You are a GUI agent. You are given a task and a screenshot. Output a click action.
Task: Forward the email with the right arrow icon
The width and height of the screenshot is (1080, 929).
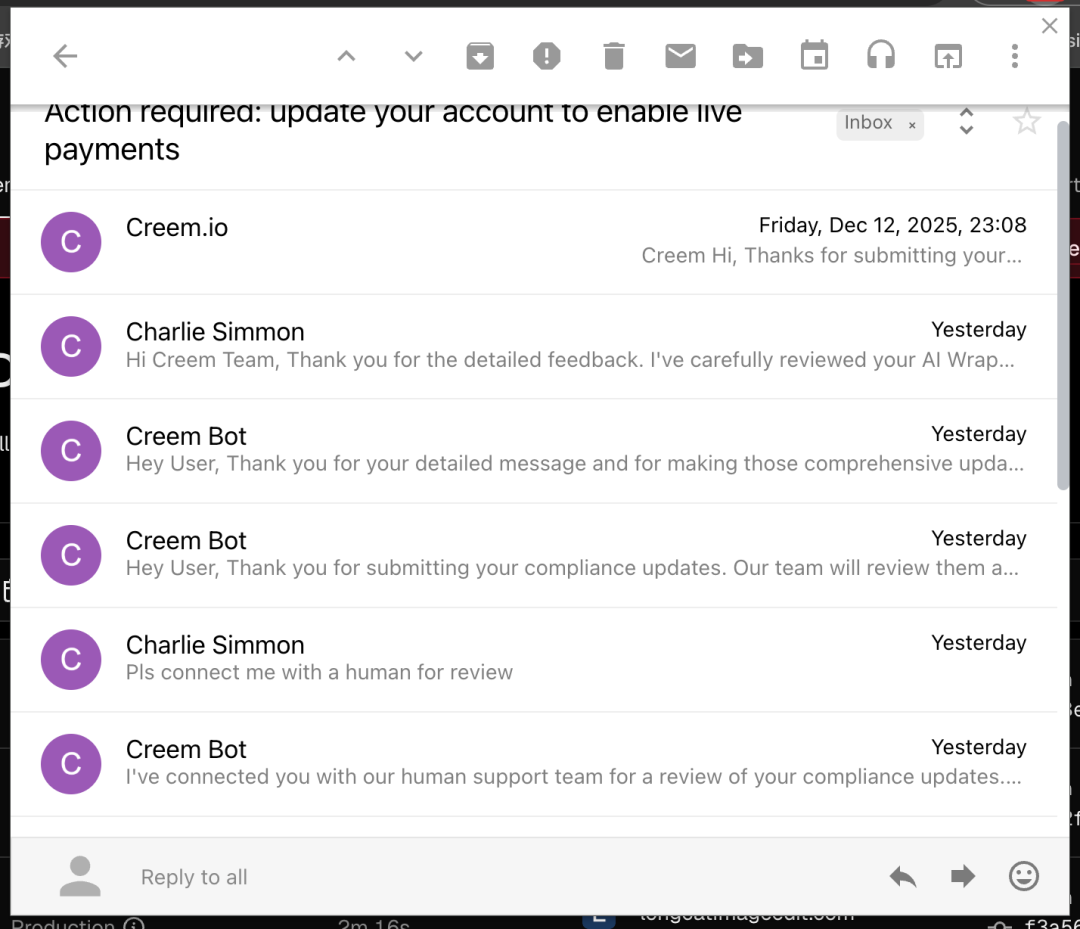pyautogui.click(x=963, y=876)
